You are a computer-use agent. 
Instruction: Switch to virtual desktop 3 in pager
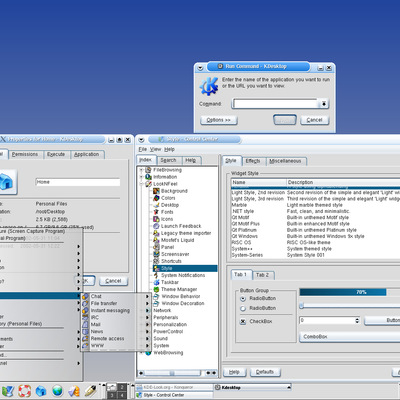coord(112,395)
